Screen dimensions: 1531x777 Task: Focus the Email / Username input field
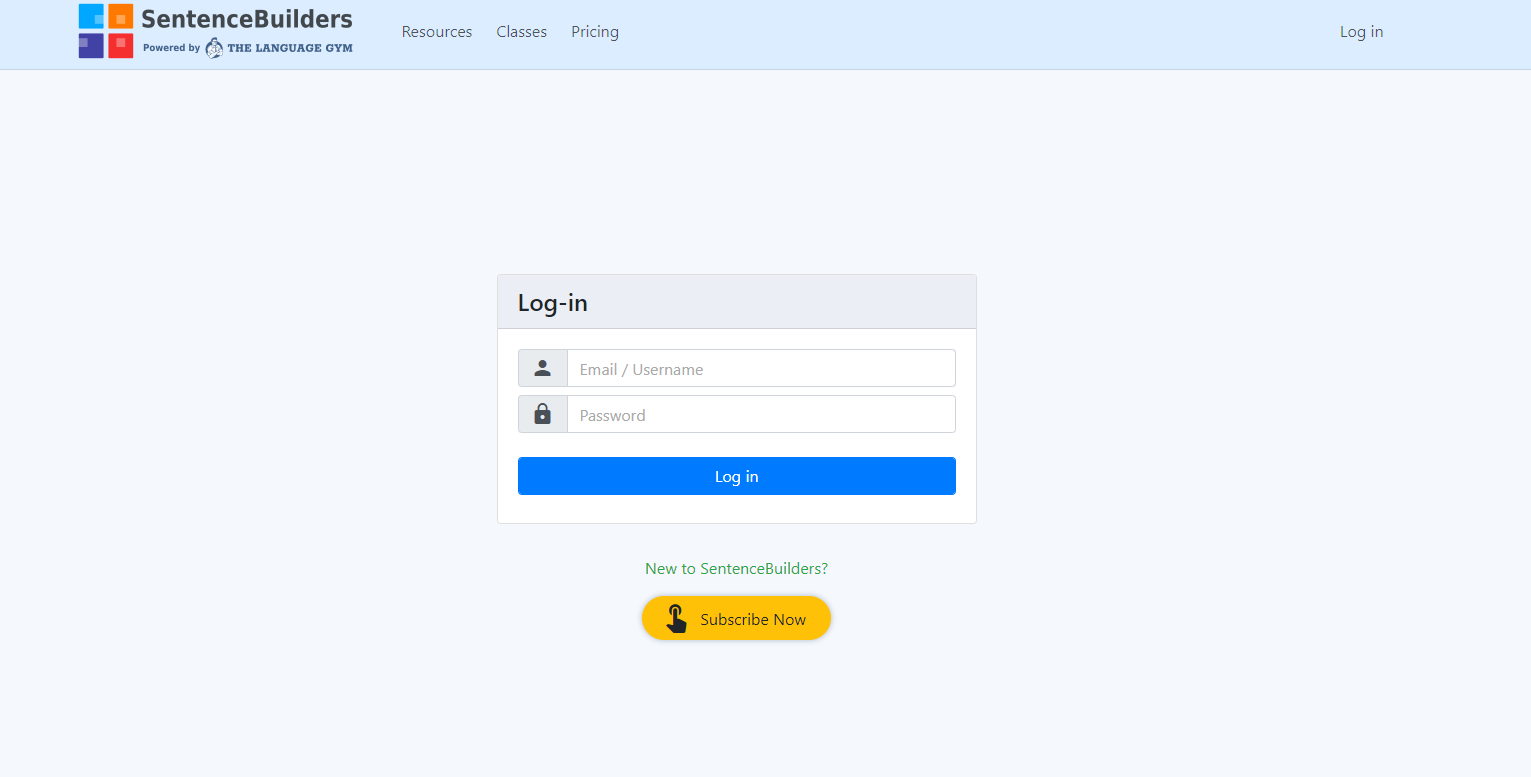[761, 368]
